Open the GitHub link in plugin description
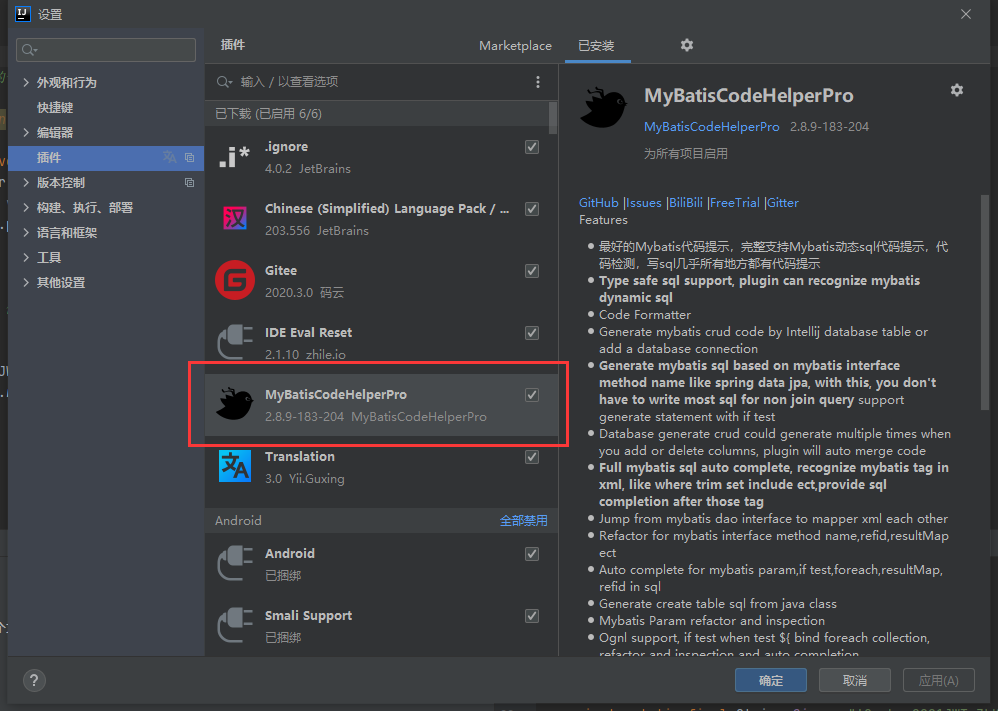The image size is (998, 711). pyautogui.click(x=598, y=203)
